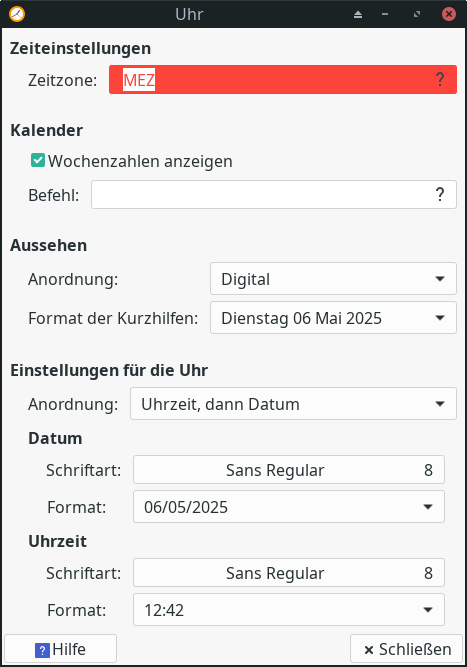The image size is (467, 667).
Task: Click into the Zeitzone field showing MEZ
Action: point(283,80)
